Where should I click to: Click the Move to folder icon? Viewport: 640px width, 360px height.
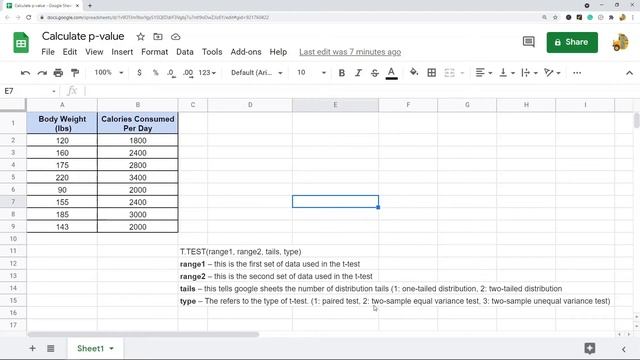pyautogui.click(x=158, y=37)
